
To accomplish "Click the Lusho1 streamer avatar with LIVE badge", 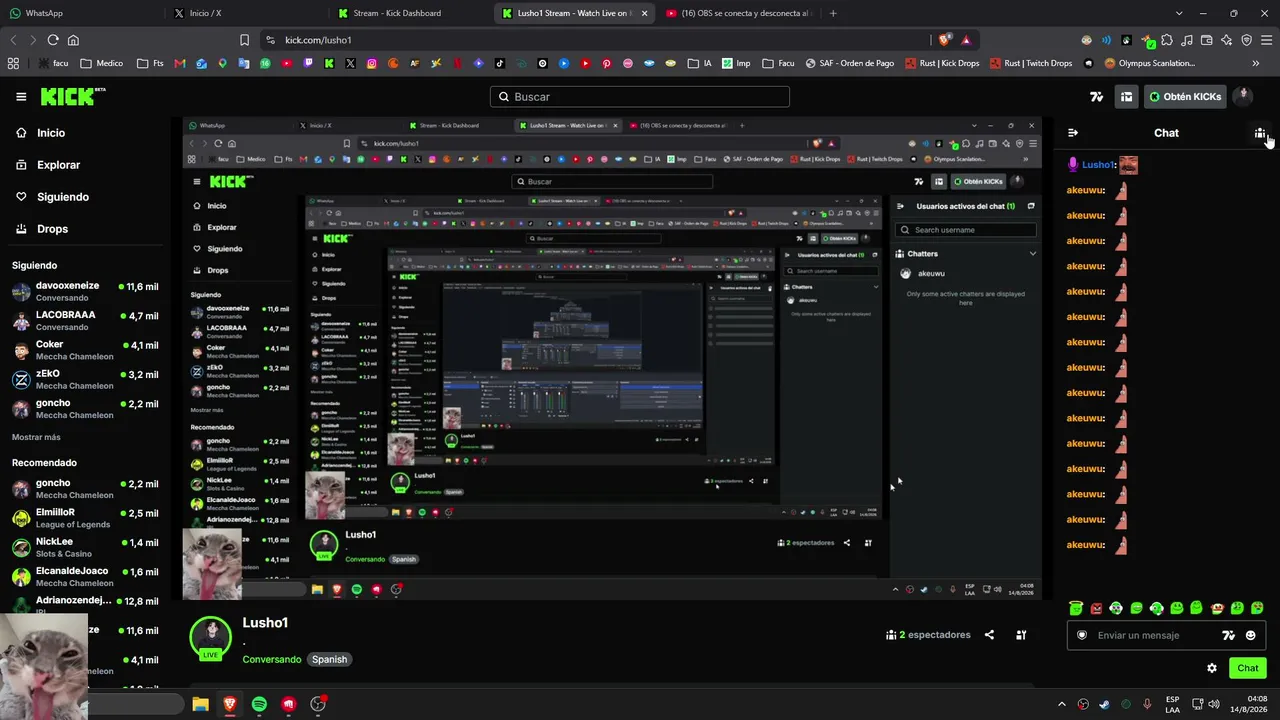I will [x=210, y=638].
